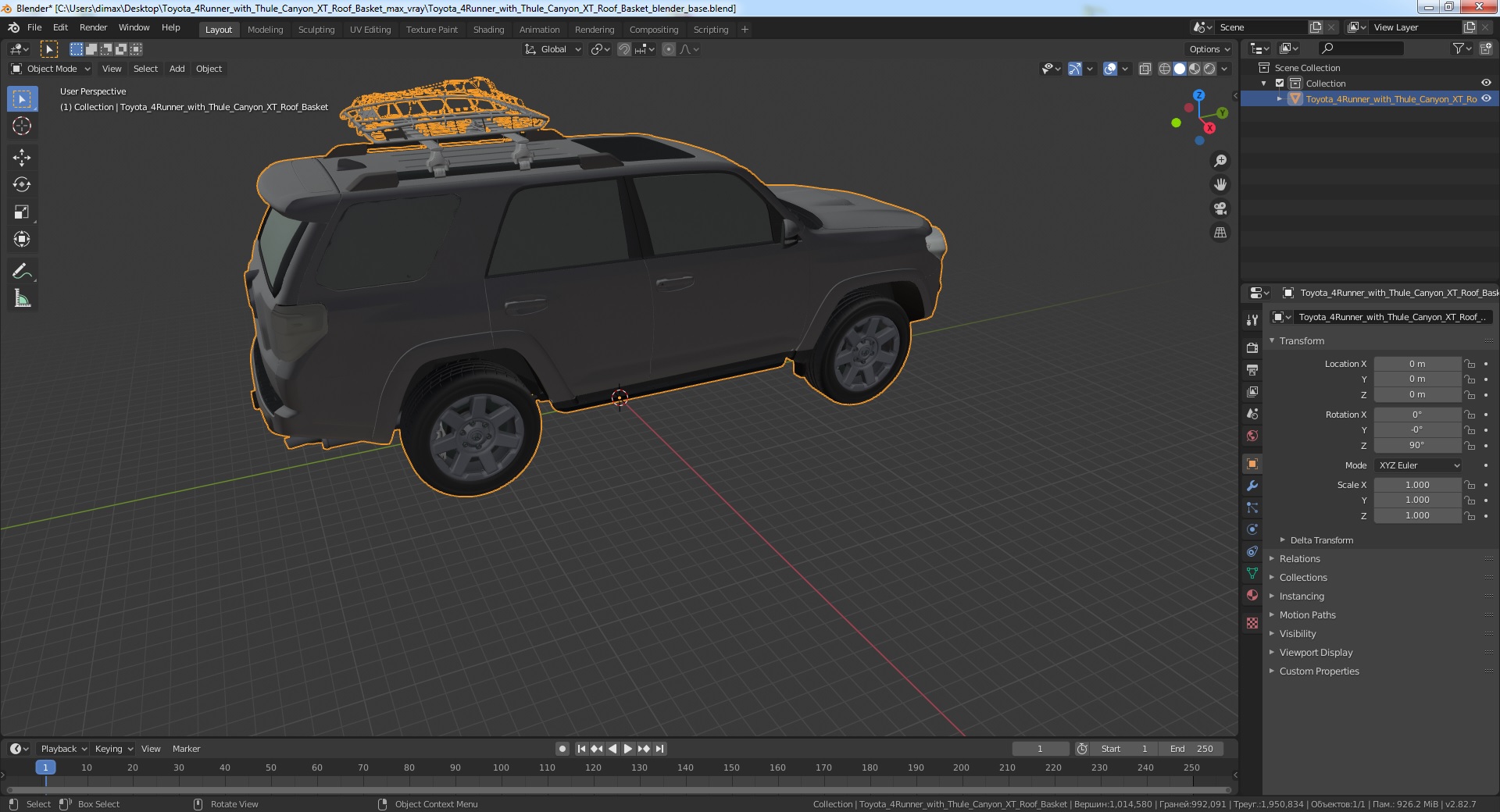Open the File menu
1500x812 pixels.
[34, 27]
